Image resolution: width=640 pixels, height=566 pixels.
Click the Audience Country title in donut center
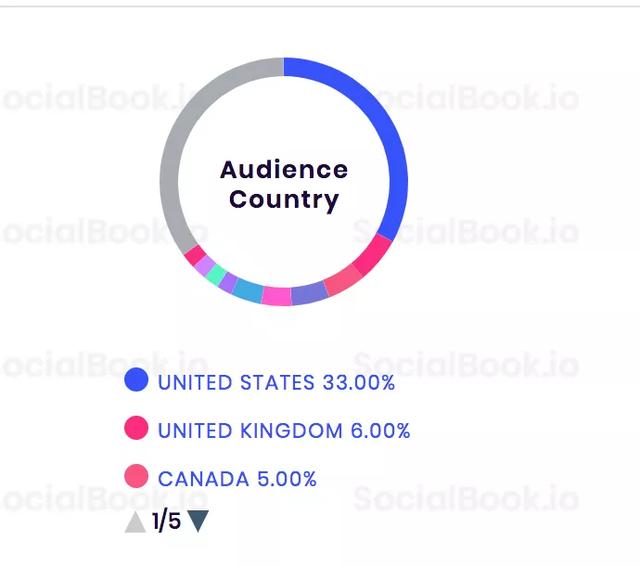[284, 184]
